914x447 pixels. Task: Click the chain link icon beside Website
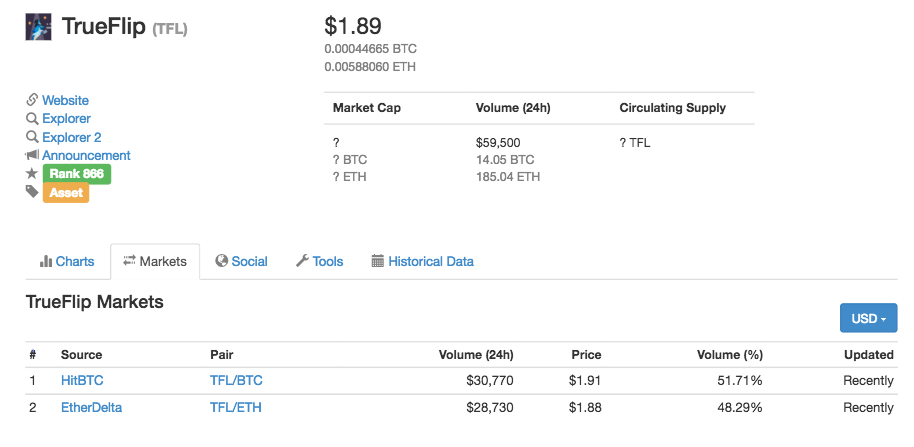pos(32,100)
